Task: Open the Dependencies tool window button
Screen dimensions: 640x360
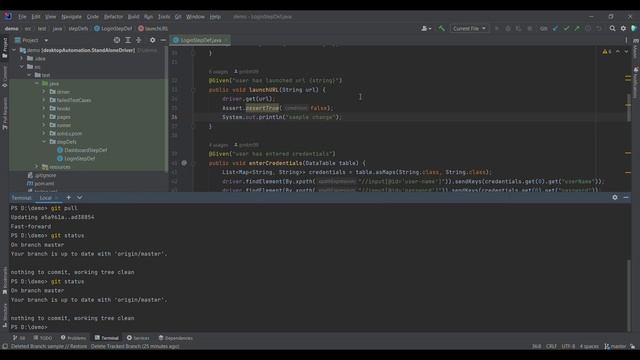Action: click(176, 338)
